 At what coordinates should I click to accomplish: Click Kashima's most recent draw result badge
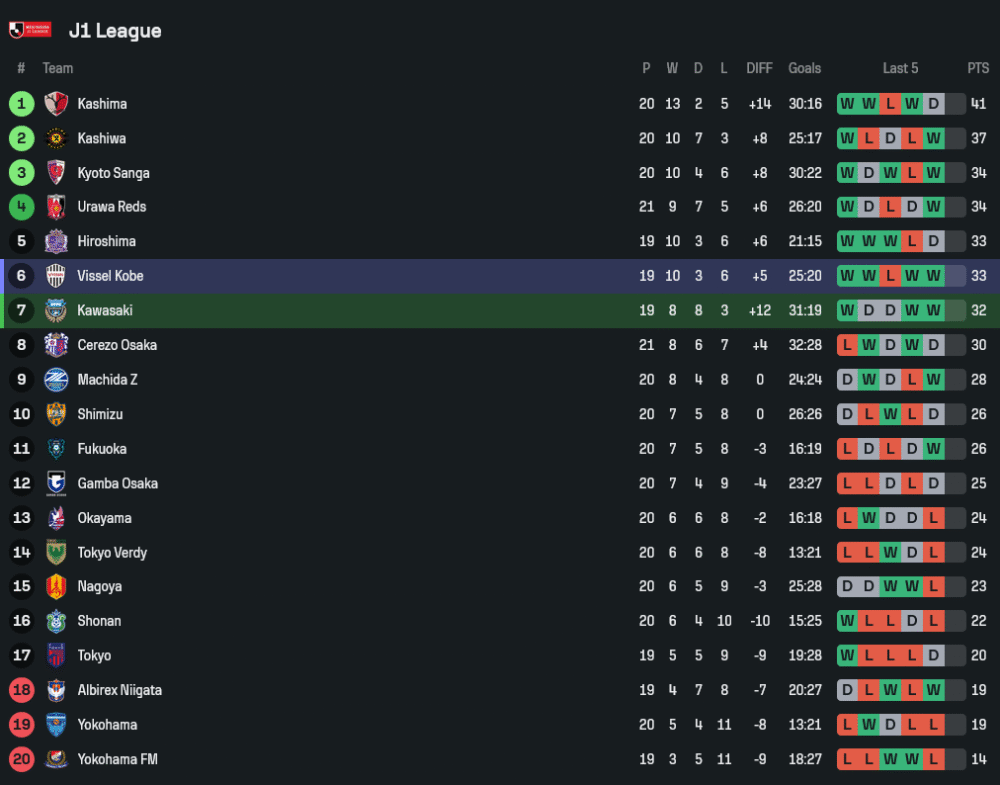934,104
